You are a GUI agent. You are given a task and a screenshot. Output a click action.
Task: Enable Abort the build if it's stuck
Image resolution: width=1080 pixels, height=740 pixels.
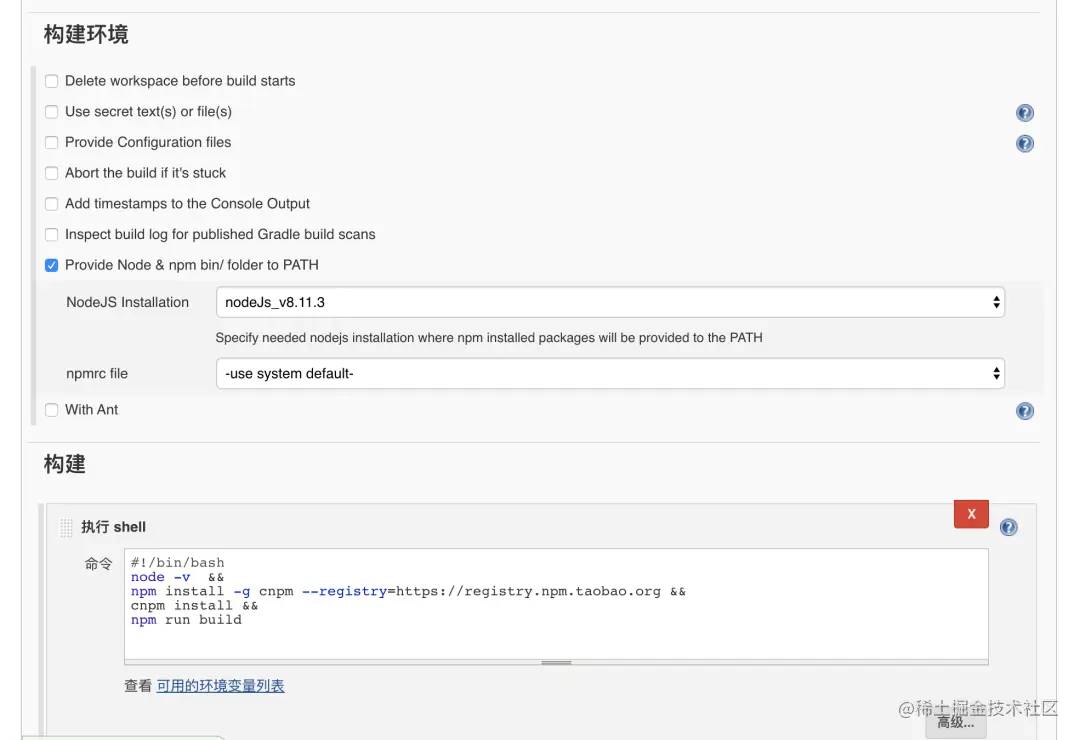[x=52, y=173]
